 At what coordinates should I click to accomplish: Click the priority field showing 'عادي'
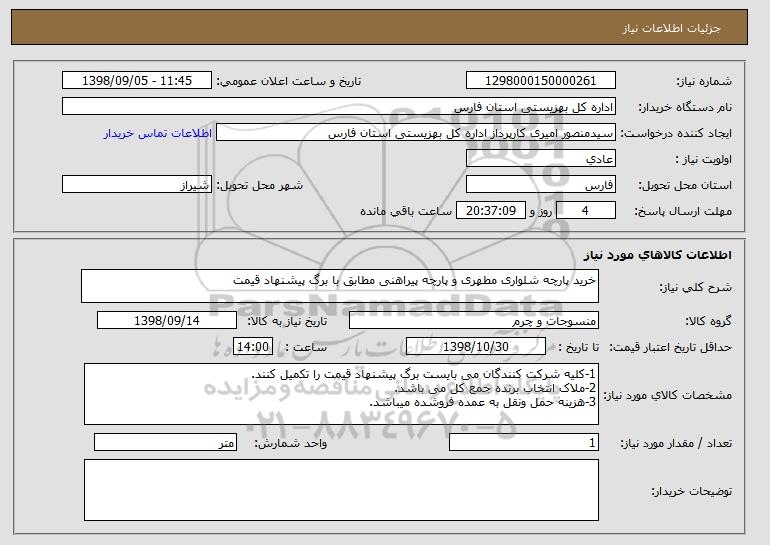[541, 159]
